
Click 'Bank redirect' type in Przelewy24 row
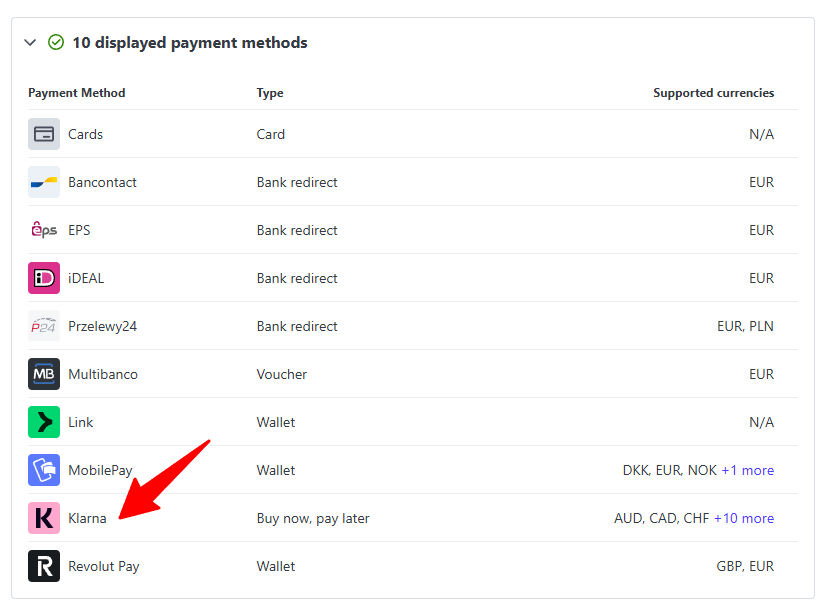297,326
